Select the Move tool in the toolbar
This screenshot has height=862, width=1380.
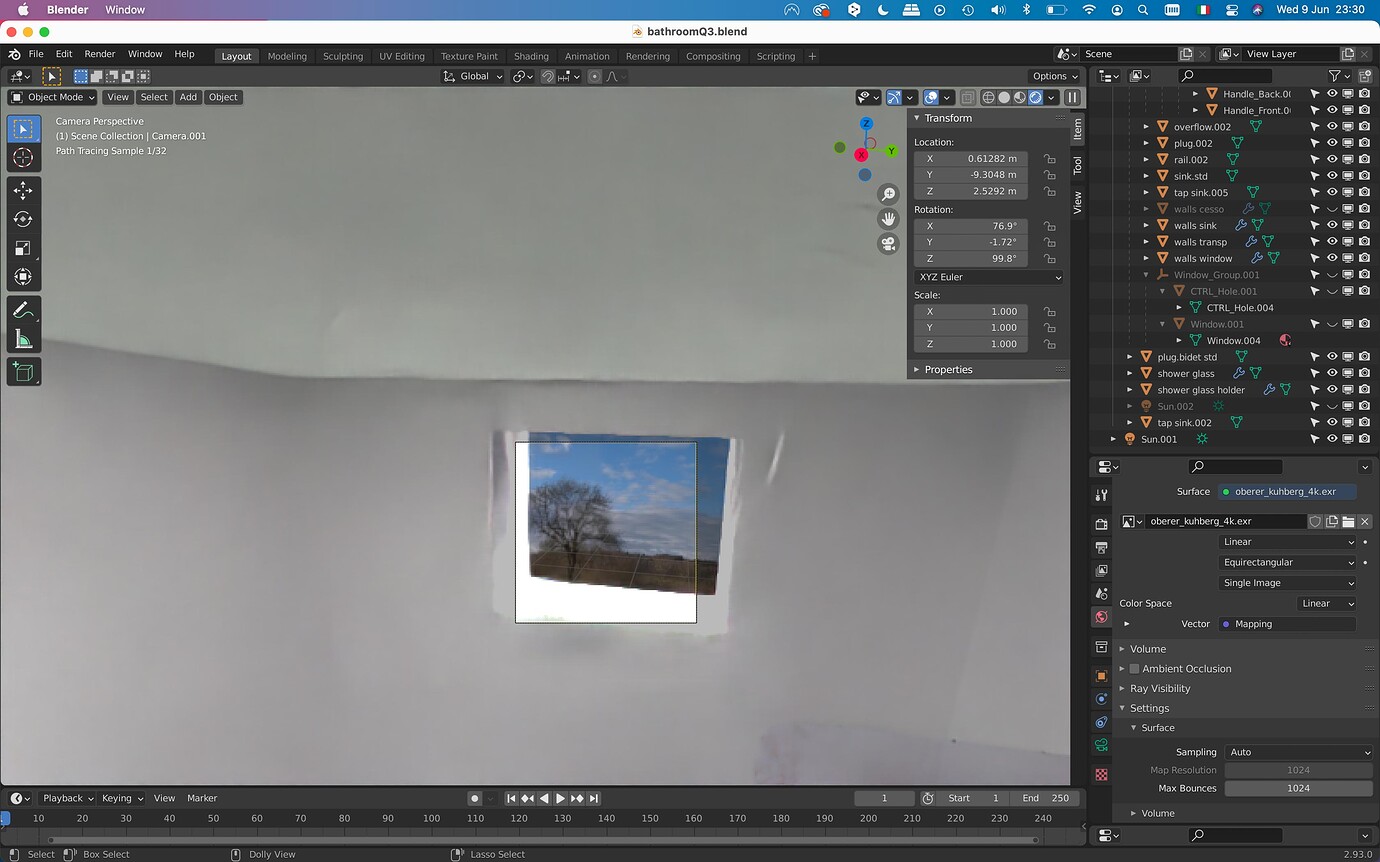click(x=23, y=190)
